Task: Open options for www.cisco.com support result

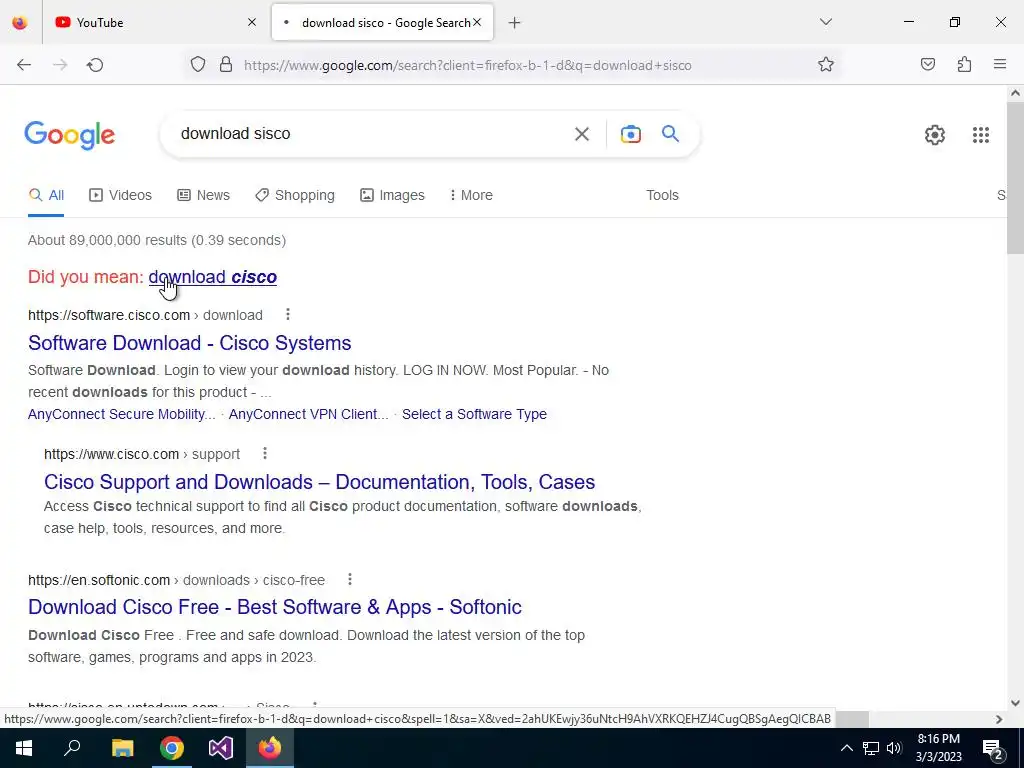Action: 264,453
